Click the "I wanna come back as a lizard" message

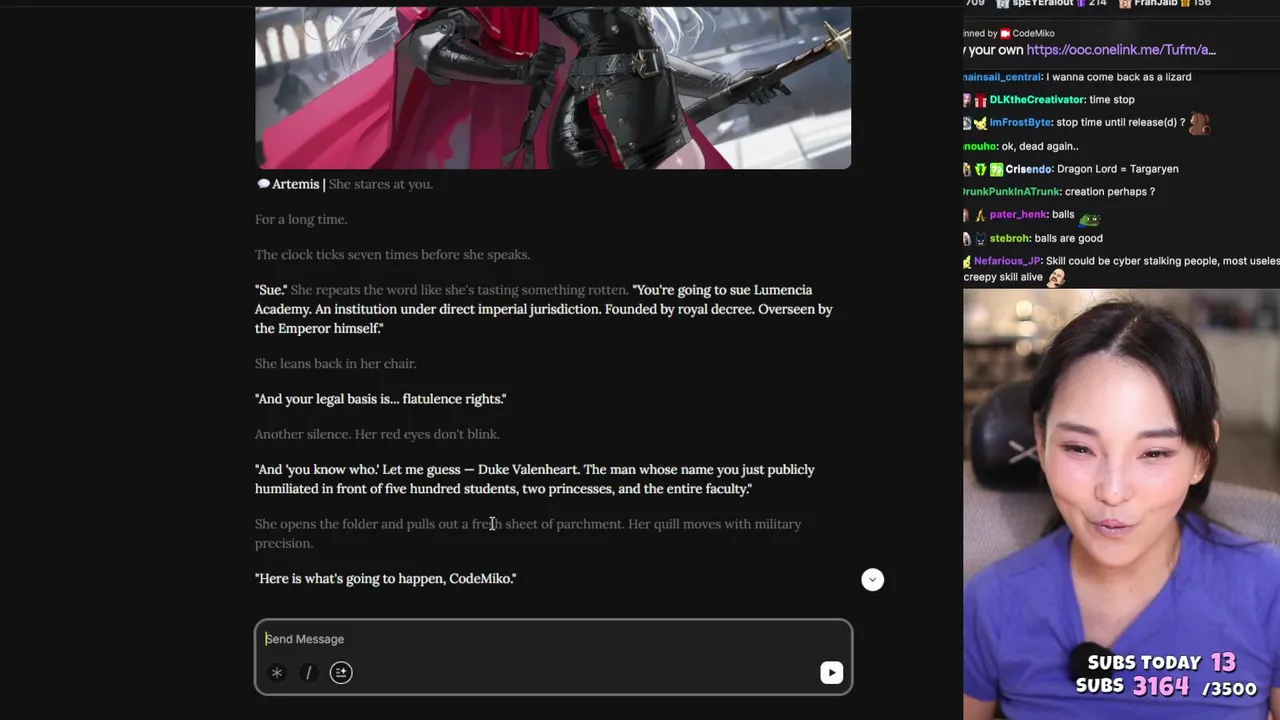1118,77
